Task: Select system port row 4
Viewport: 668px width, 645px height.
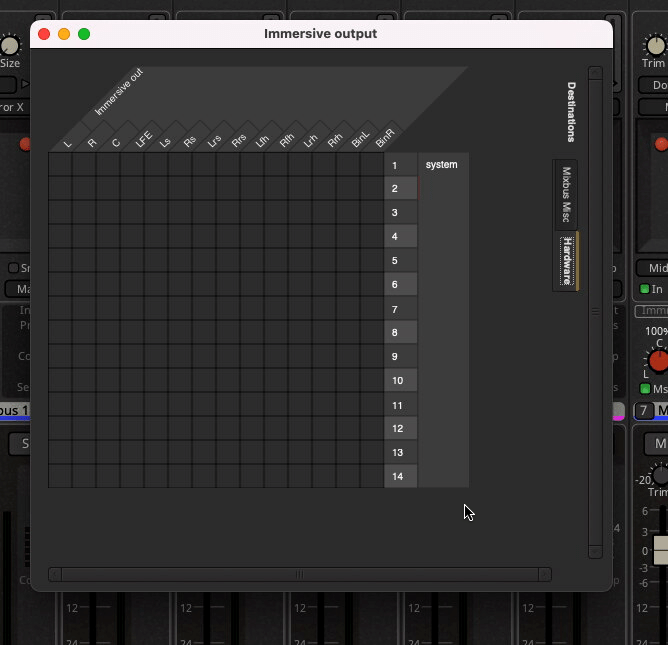Action: tap(400, 236)
